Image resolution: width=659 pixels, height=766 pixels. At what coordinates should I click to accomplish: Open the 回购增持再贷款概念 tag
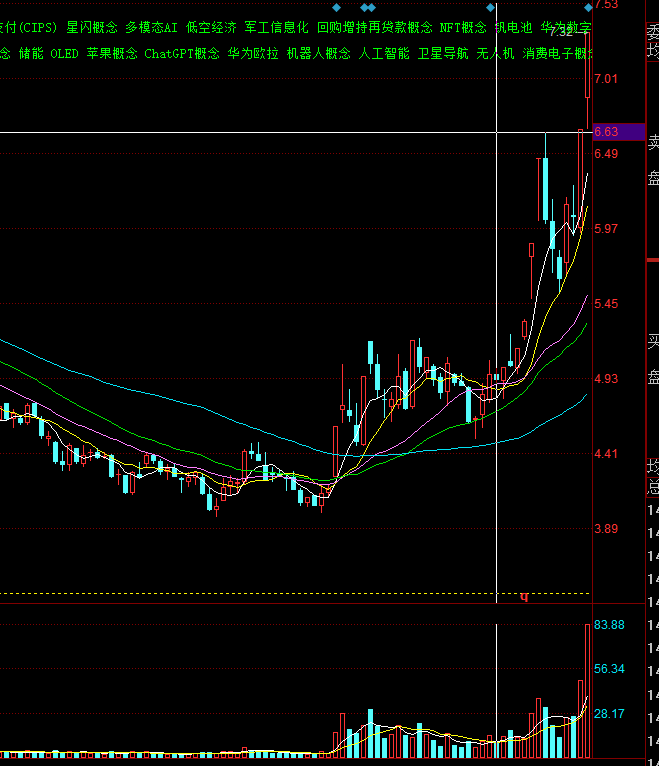click(375, 27)
